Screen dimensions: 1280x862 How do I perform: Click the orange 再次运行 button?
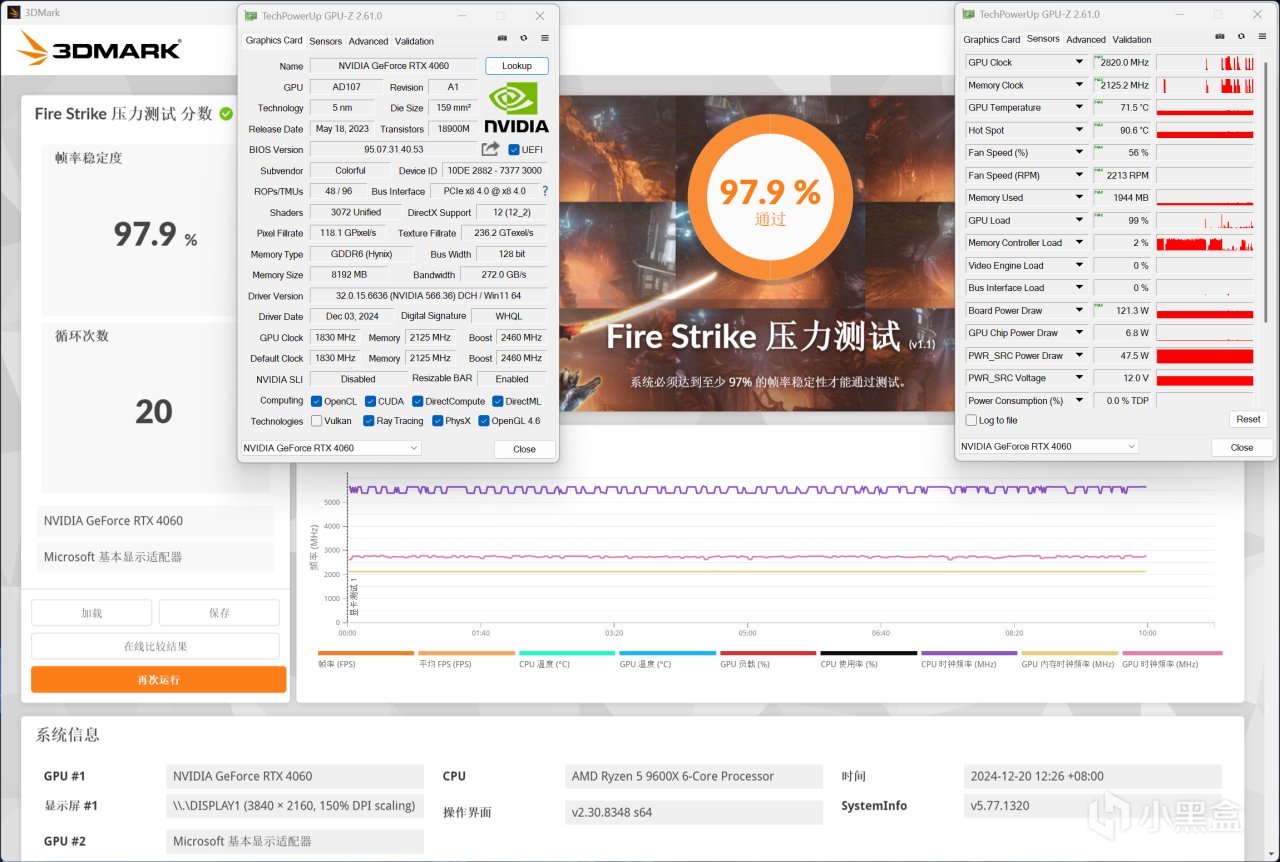pos(159,680)
